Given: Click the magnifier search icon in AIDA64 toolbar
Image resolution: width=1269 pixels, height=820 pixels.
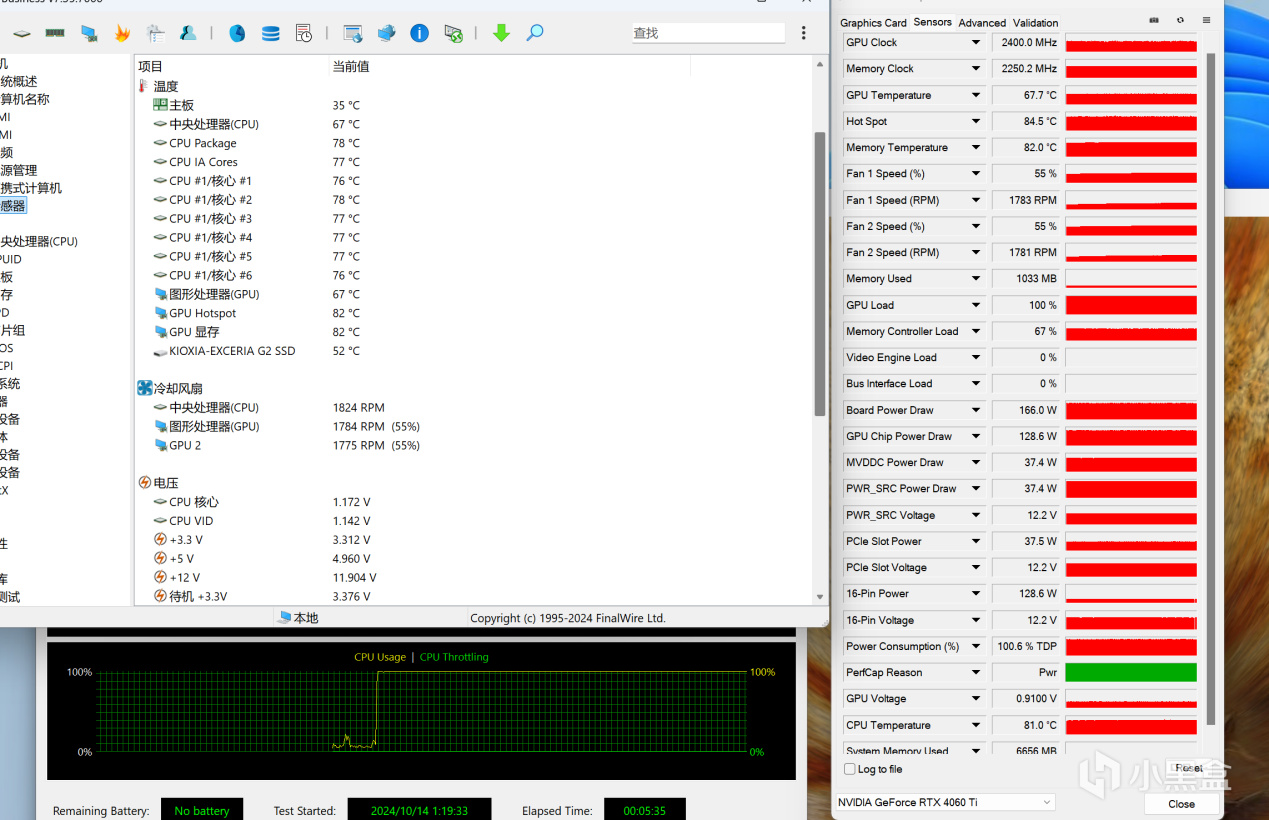Looking at the screenshot, I should (x=535, y=34).
